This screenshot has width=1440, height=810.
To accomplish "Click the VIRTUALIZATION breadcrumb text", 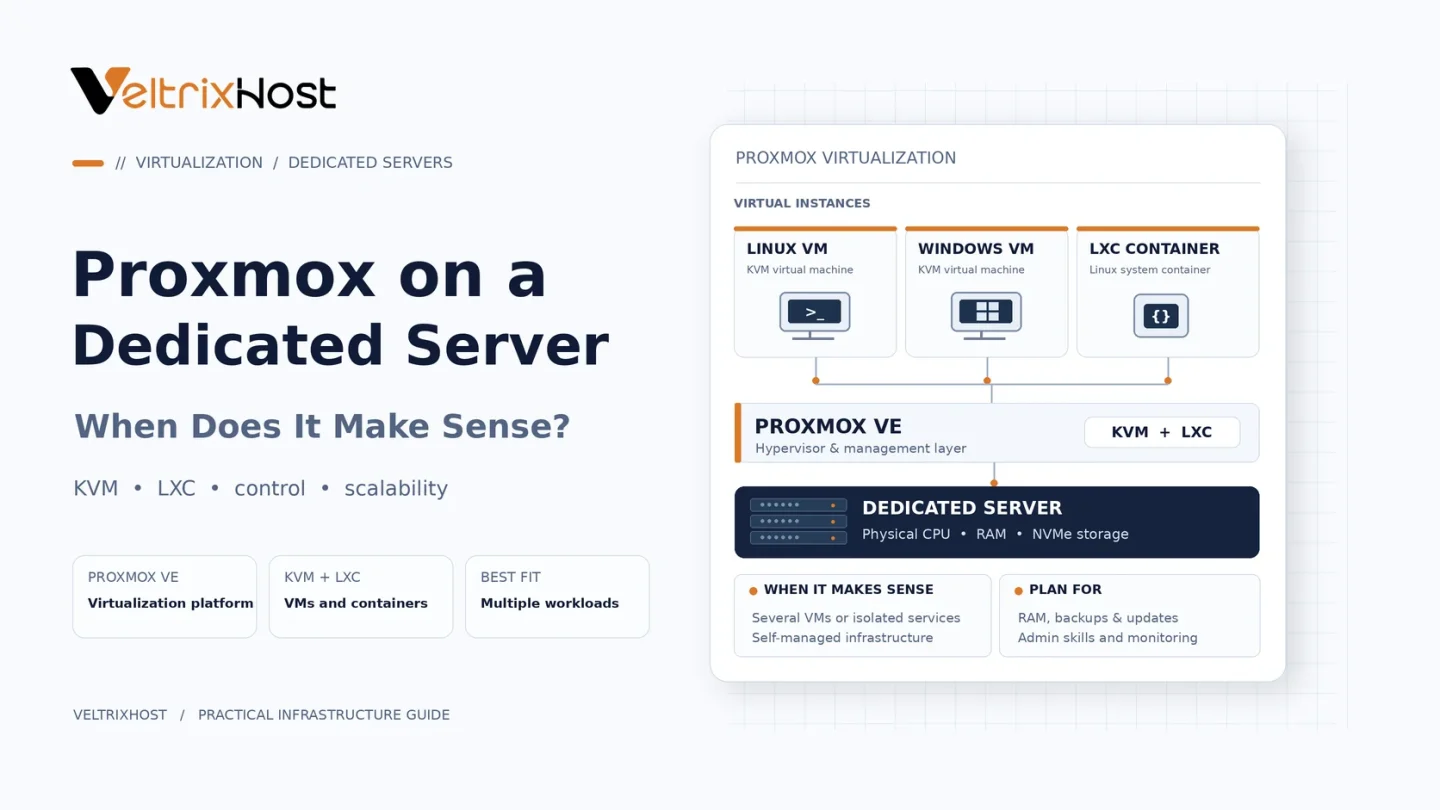I will point(199,163).
